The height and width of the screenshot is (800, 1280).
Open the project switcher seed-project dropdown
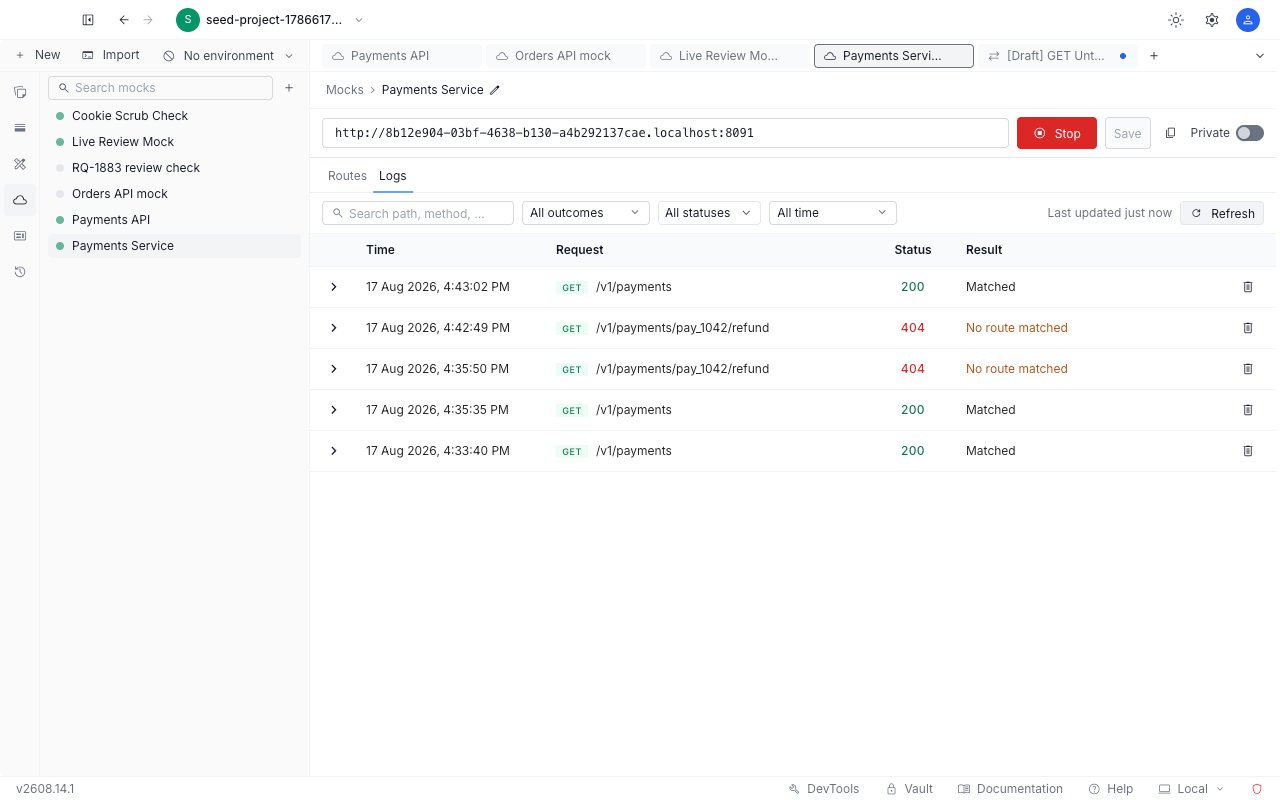pyautogui.click(x=270, y=20)
